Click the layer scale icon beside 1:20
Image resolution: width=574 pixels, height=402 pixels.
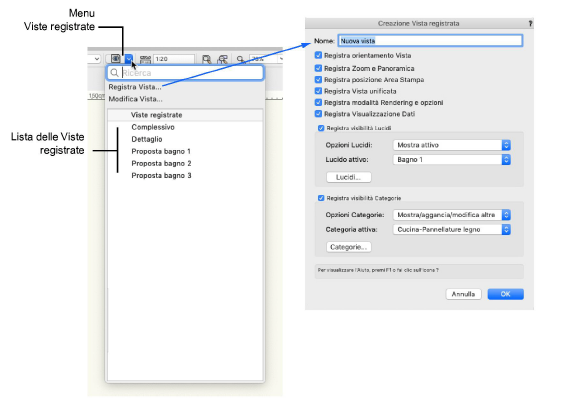click(145, 59)
